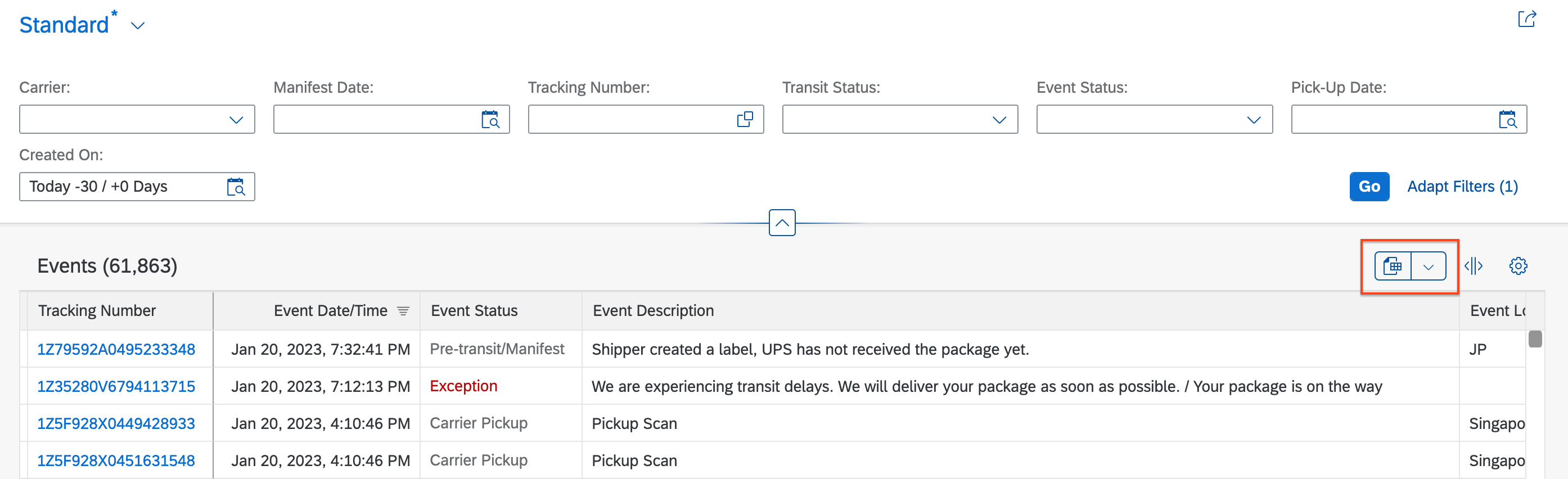Viewport: 1568px width, 479px height.
Task: Export events table to spreadsheet
Action: tap(1393, 266)
